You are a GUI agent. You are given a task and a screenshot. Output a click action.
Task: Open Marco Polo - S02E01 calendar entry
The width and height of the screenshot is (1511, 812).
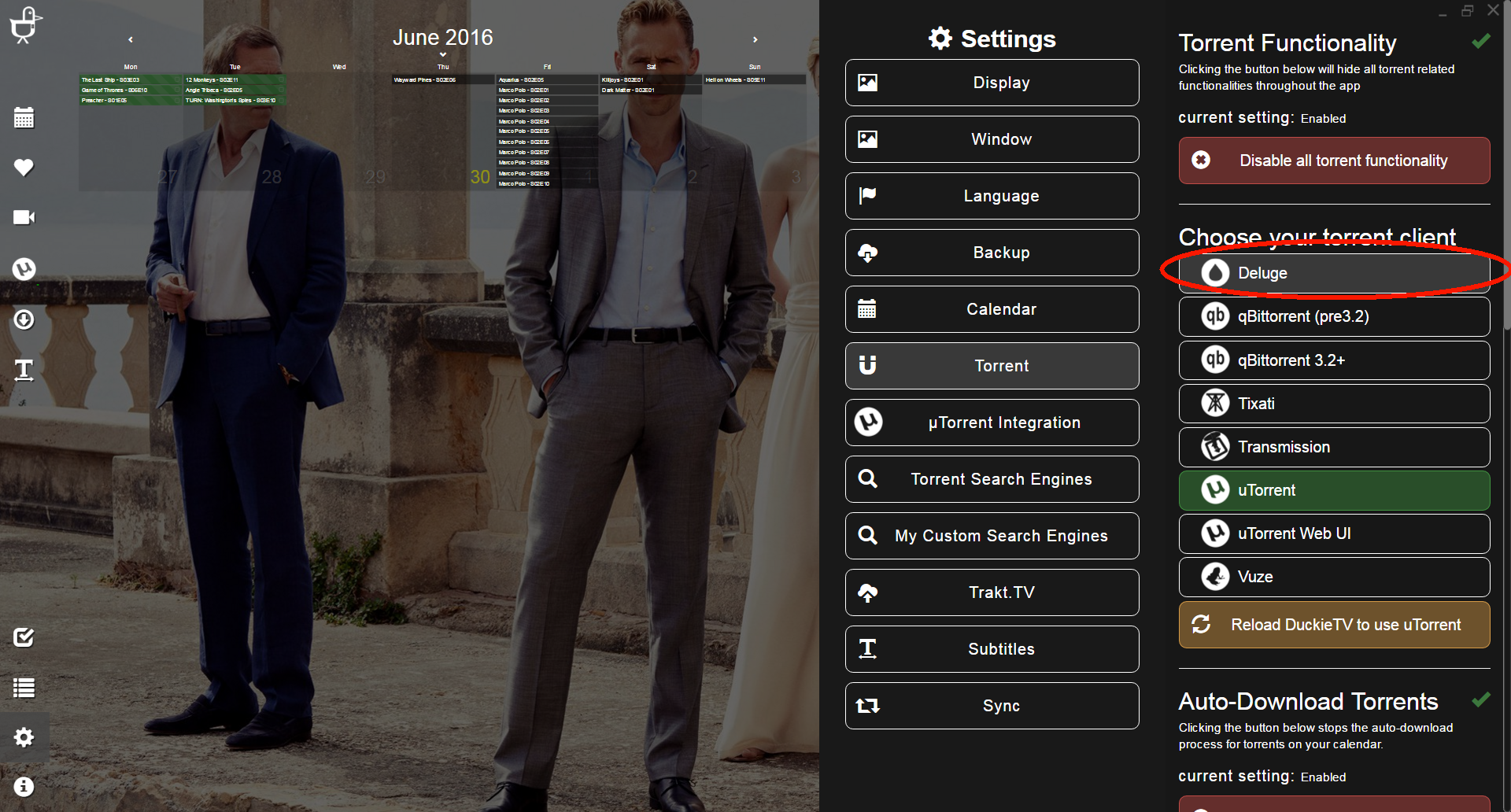[547, 90]
